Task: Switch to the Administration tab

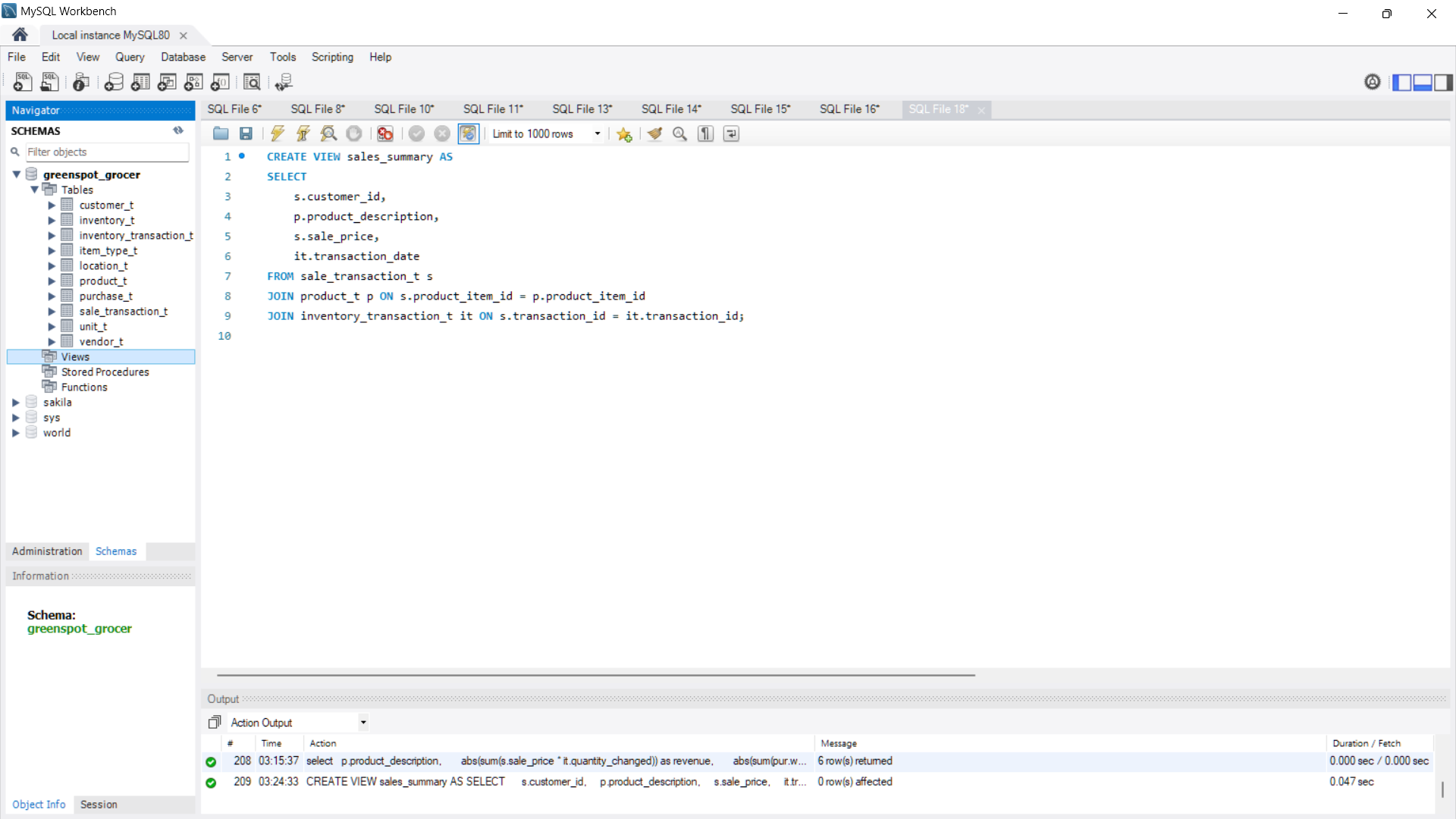Action: tap(47, 551)
